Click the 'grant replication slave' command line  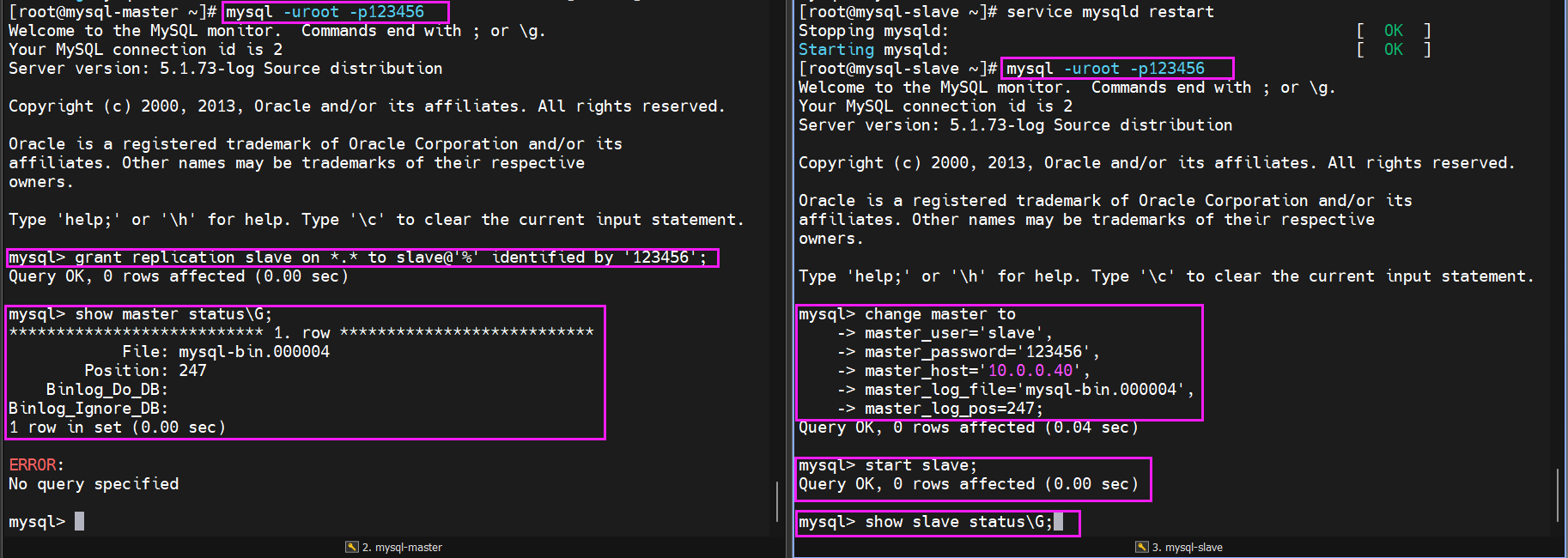point(357,258)
